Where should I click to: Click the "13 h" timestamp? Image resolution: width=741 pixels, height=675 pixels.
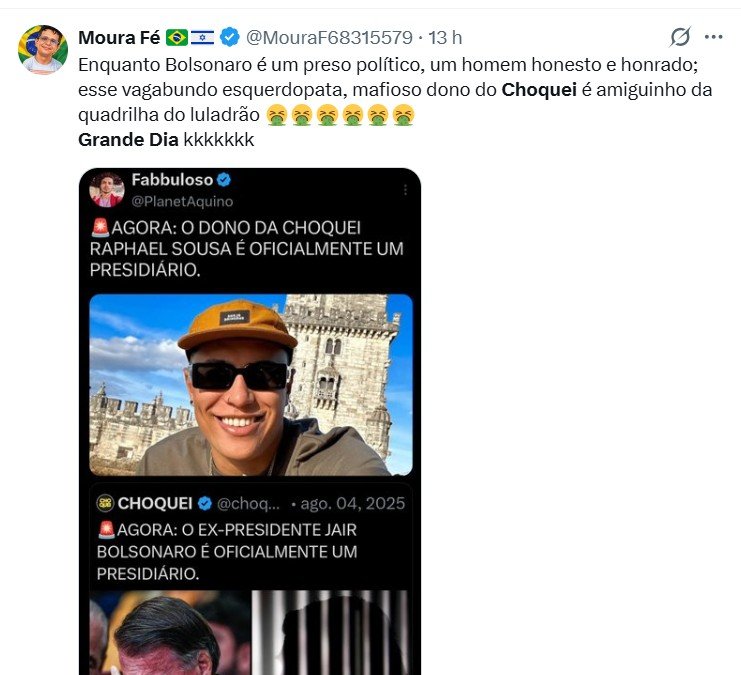pyautogui.click(x=445, y=38)
